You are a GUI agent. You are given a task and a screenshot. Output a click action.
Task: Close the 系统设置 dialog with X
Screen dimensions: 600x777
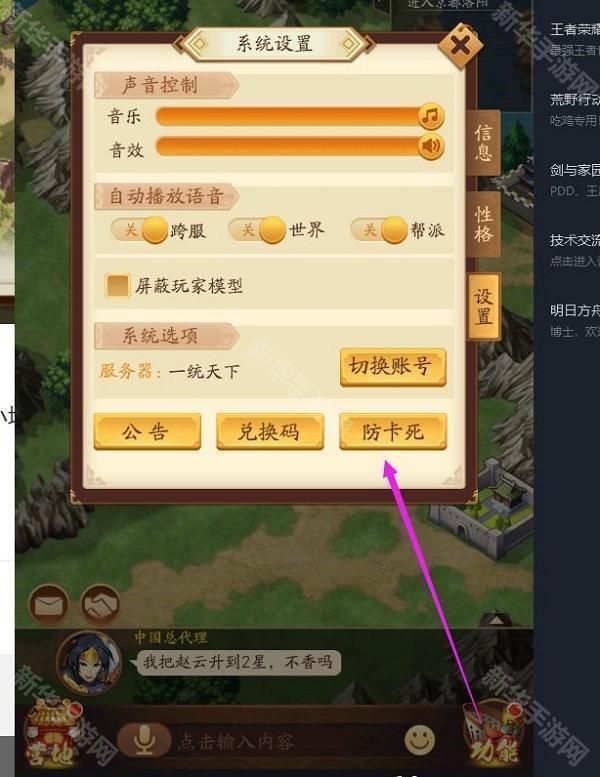click(460, 47)
